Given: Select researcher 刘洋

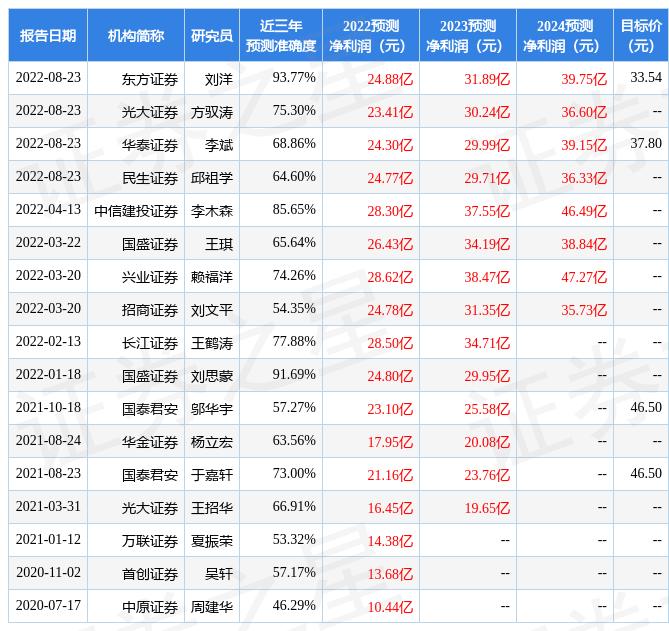Looking at the screenshot, I should tap(219, 79).
